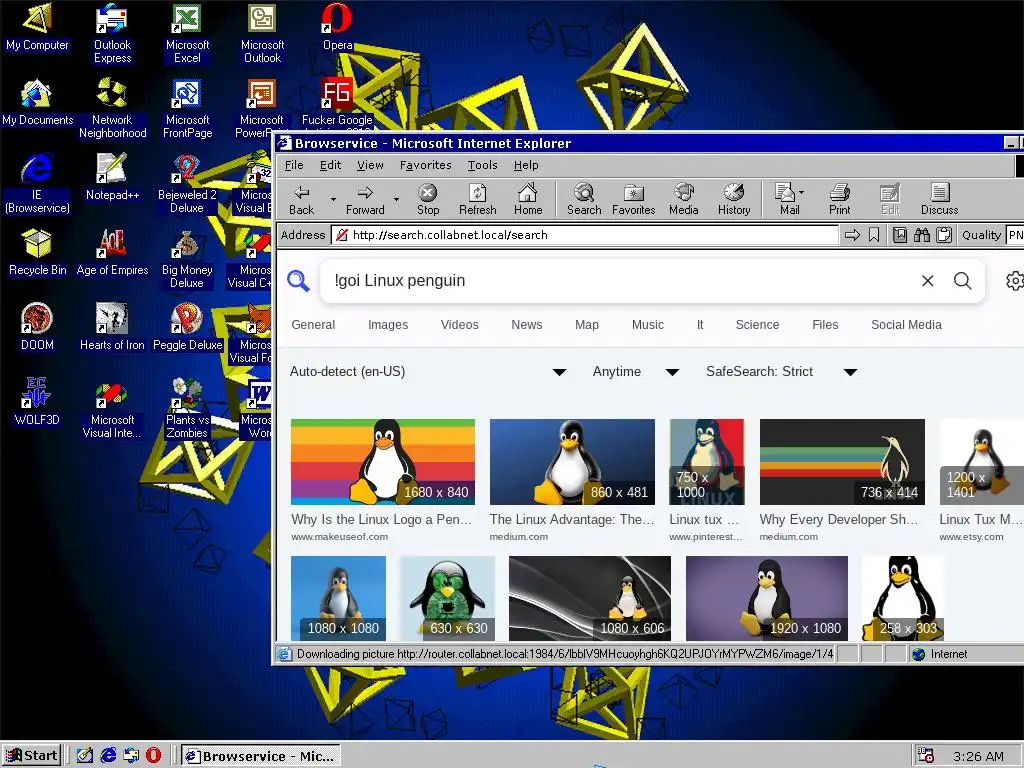This screenshot has height=768, width=1024.
Task: Open the Media toolbar button
Action: [684, 200]
